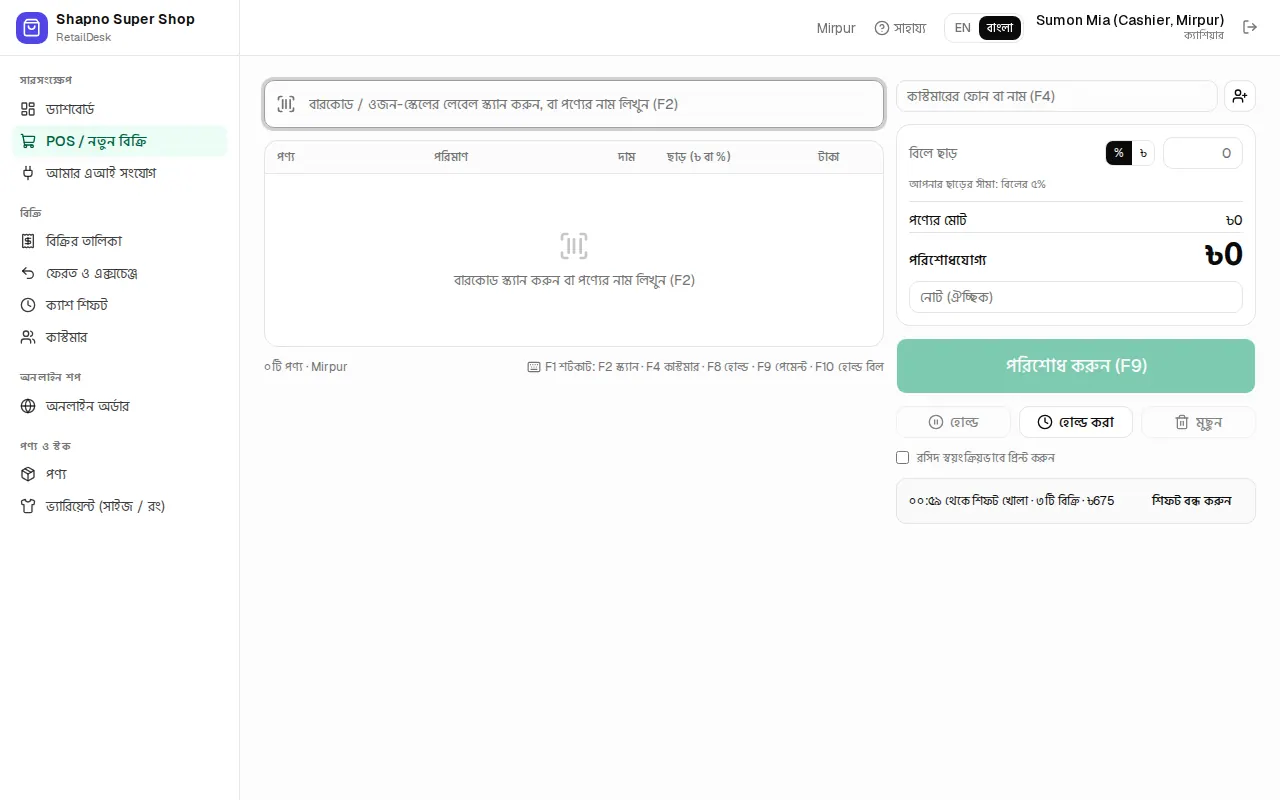This screenshot has height=800, width=1280.
Task: Go to ফেরত ও এক্সচেঞ্জ page
Action: 120,273
